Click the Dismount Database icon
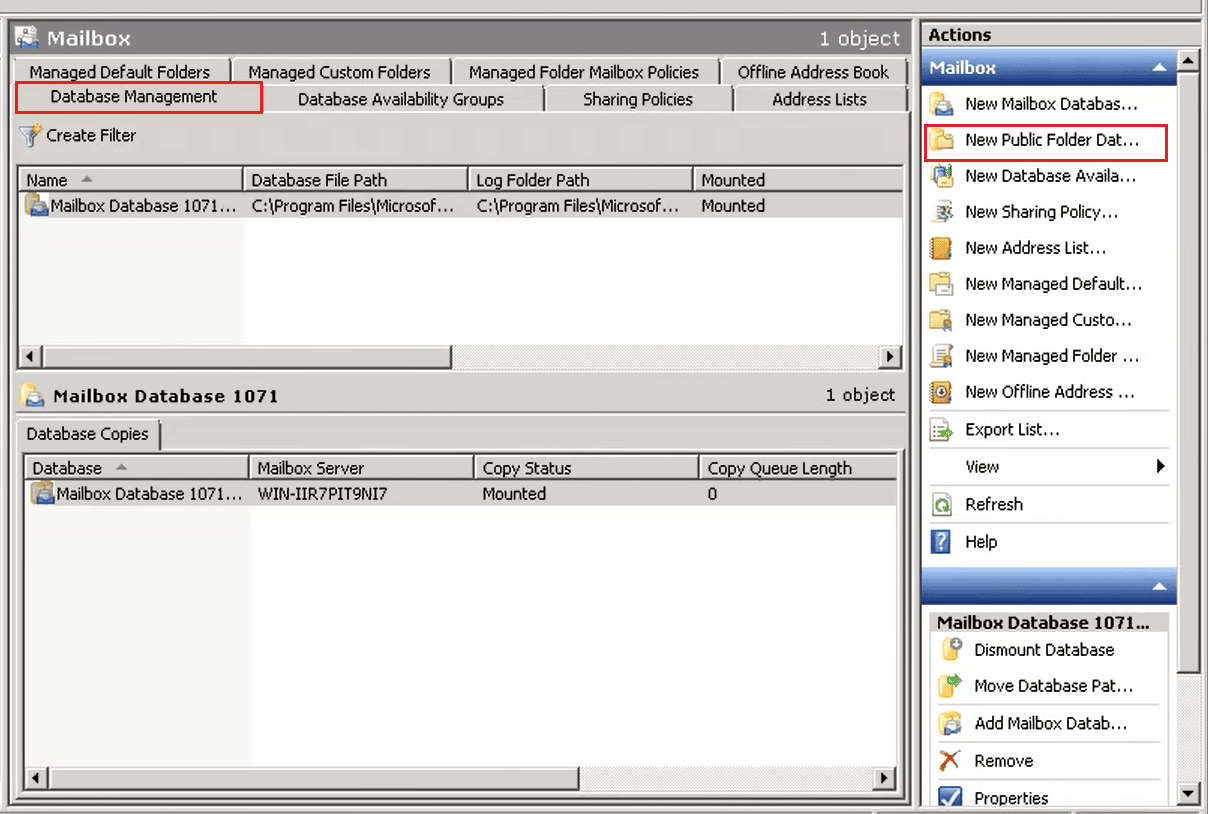This screenshot has width=1208, height=814. pyautogui.click(x=950, y=650)
